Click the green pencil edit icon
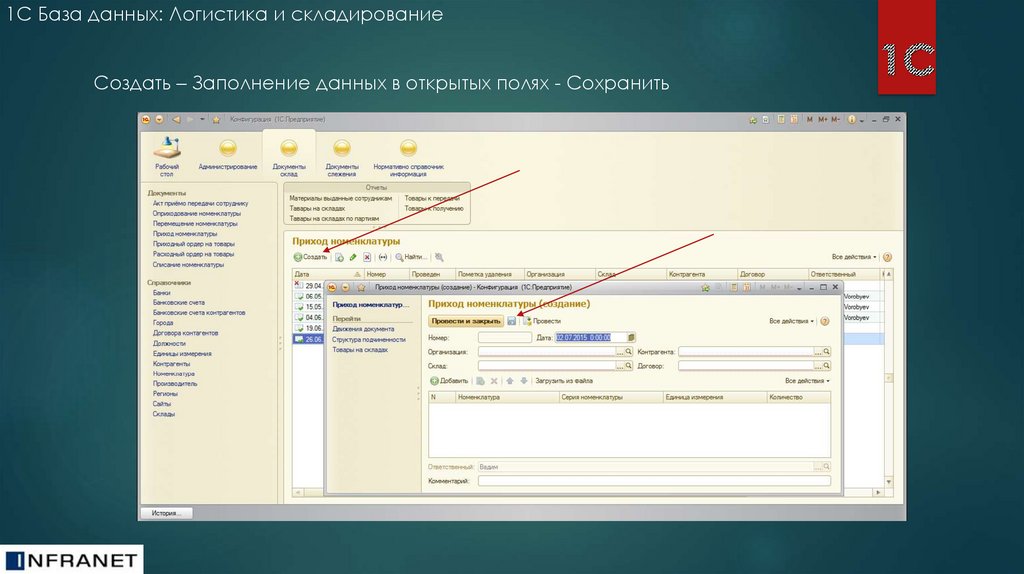The height and width of the screenshot is (574, 1024). click(353, 257)
